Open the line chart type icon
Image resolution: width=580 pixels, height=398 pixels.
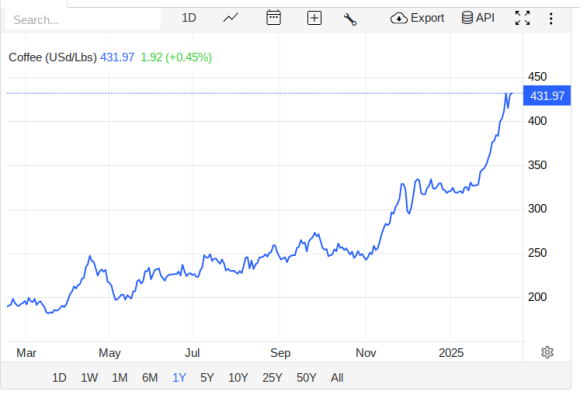[x=231, y=18]
